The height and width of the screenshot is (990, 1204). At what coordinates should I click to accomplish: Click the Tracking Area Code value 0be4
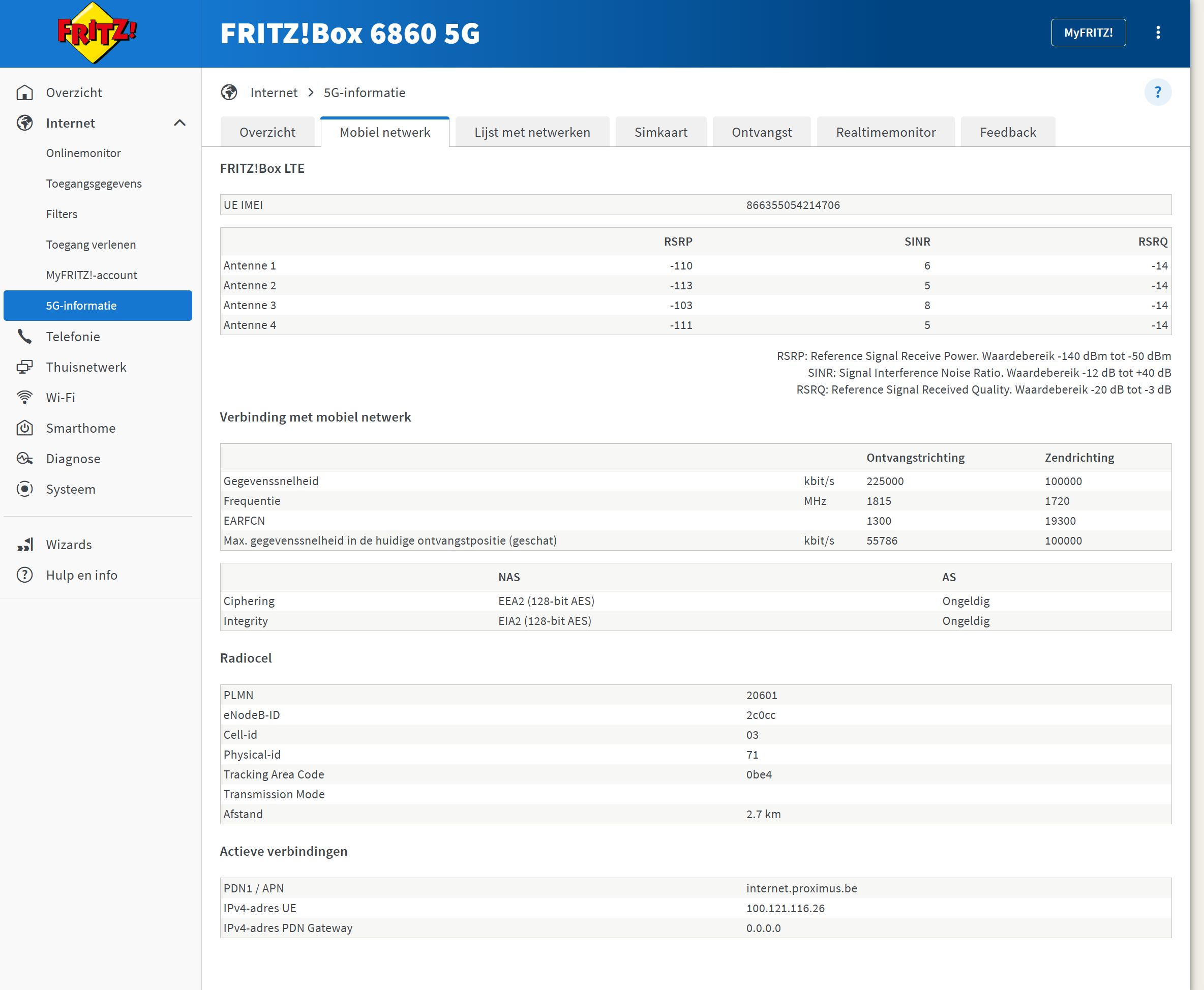click(x=759, y=774)
